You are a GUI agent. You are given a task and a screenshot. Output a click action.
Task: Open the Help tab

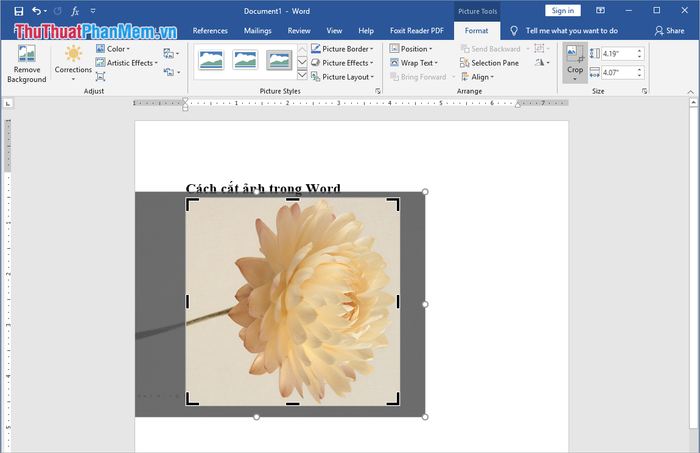click(366, 31)
